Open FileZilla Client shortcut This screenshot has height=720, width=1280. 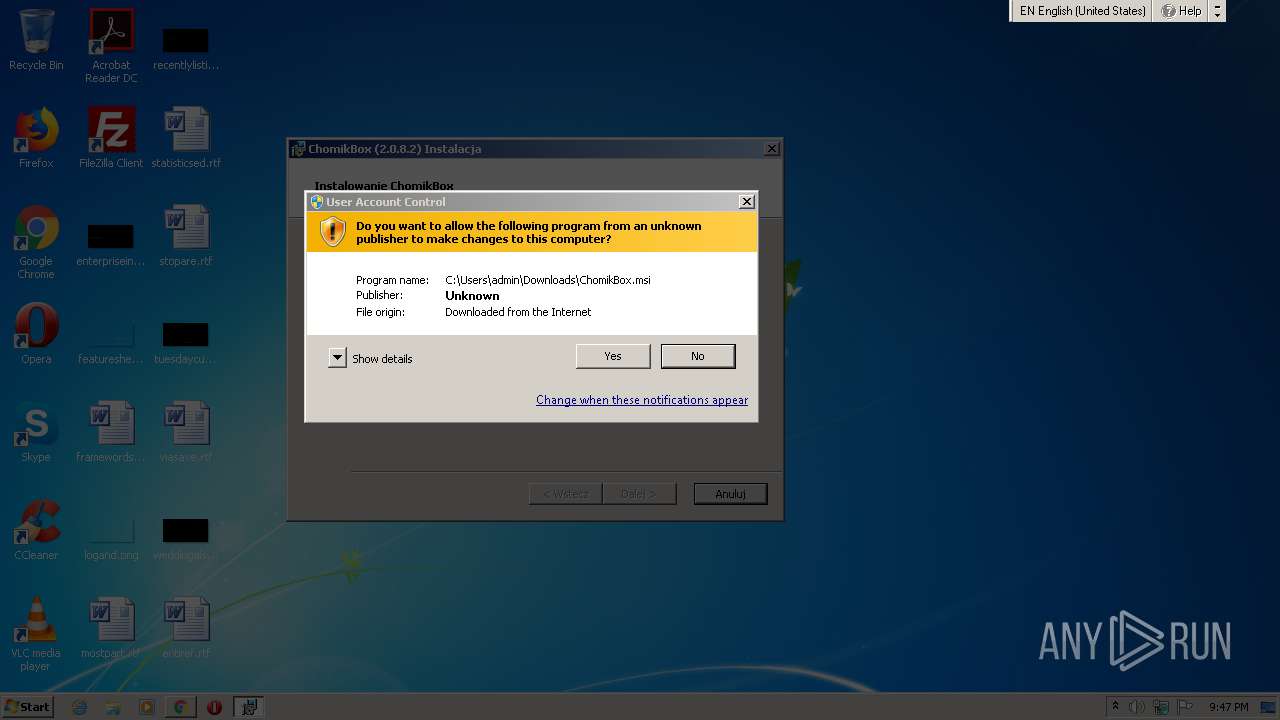[x=111, y=138]
